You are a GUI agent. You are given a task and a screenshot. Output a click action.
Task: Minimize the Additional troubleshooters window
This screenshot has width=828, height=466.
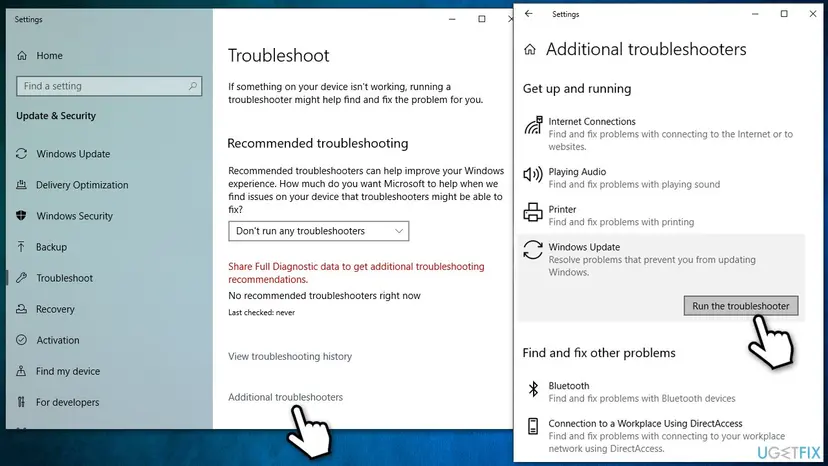[x=755, y=14]
